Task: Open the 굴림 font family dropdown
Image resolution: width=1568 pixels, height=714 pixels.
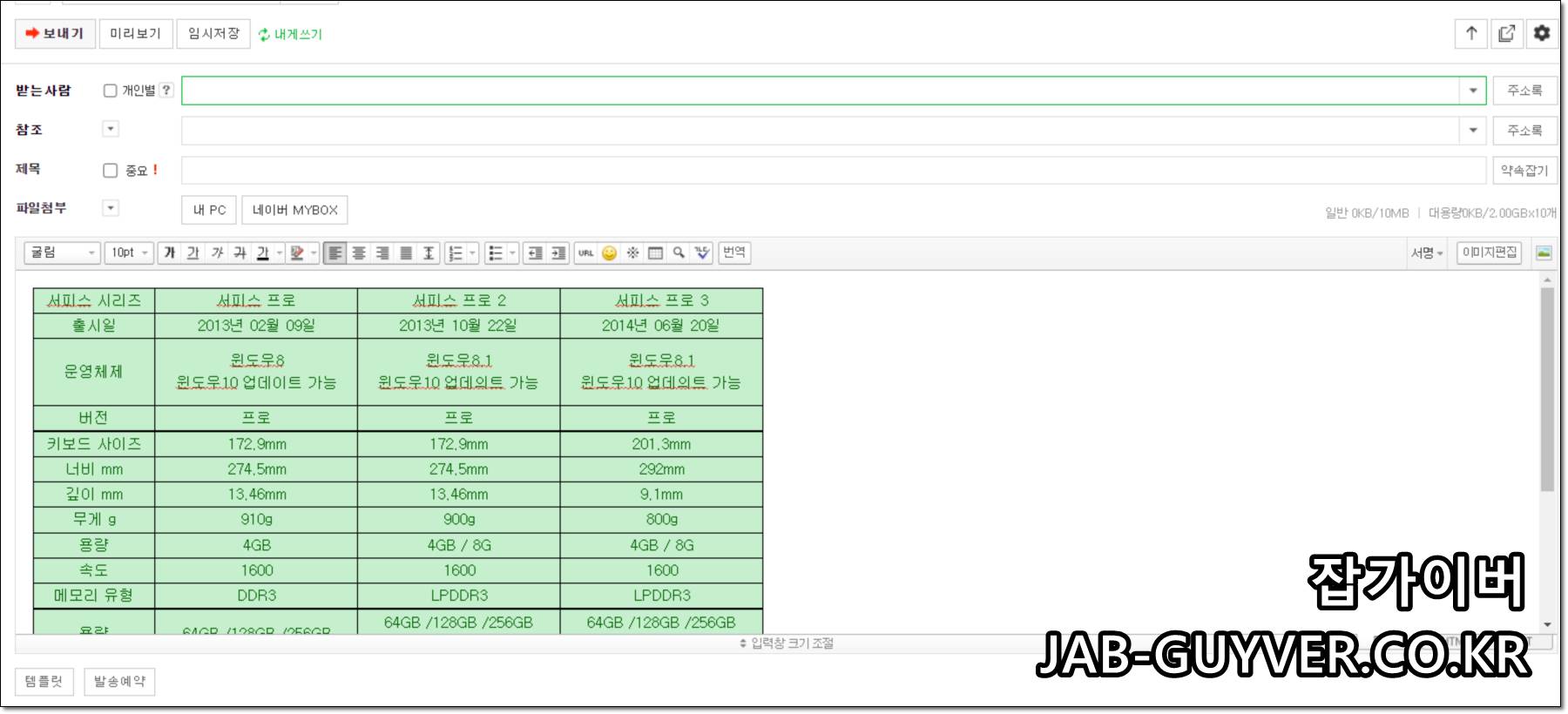Action: 62,253
